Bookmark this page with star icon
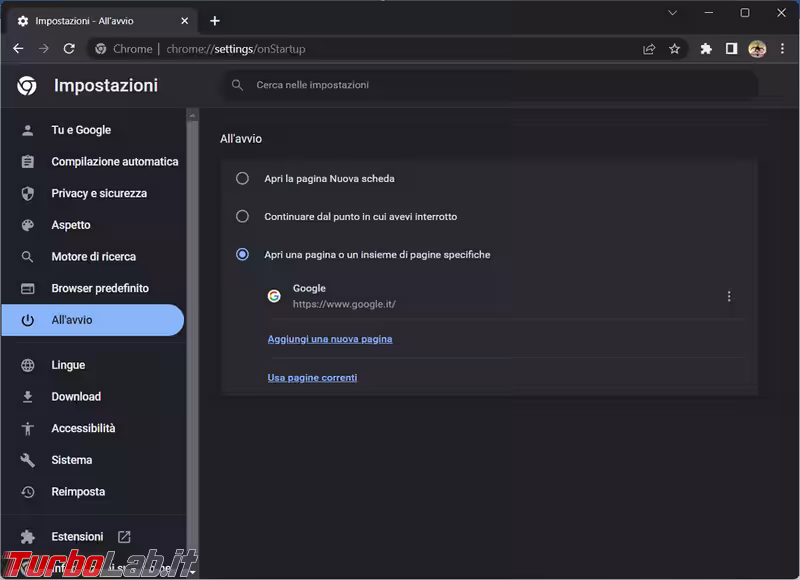Viewport: 800px width, 580px height. [674, 48]
